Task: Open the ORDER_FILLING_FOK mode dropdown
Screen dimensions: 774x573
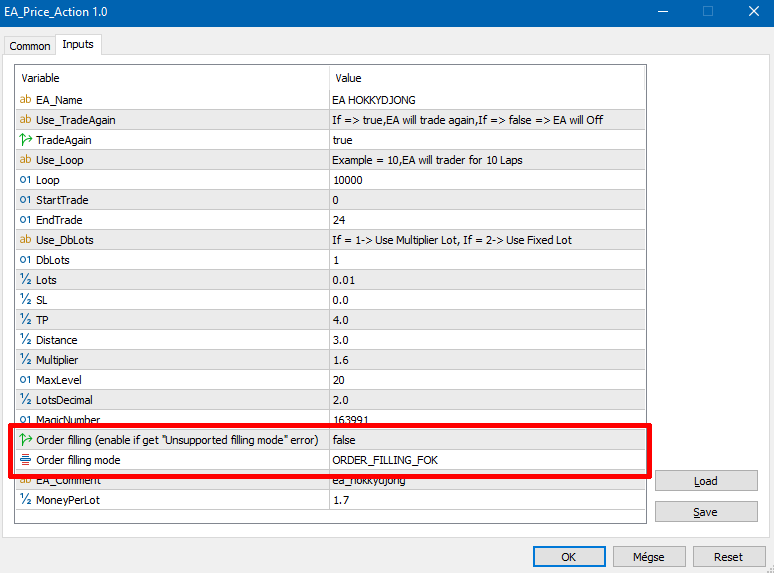Action: [x=487, y=460]
